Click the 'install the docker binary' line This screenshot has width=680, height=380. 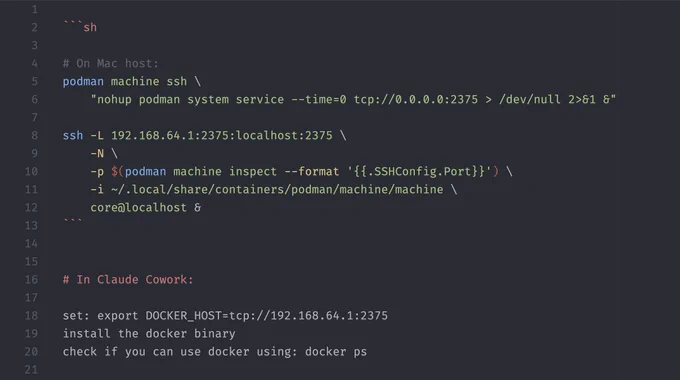coord(149,334)
